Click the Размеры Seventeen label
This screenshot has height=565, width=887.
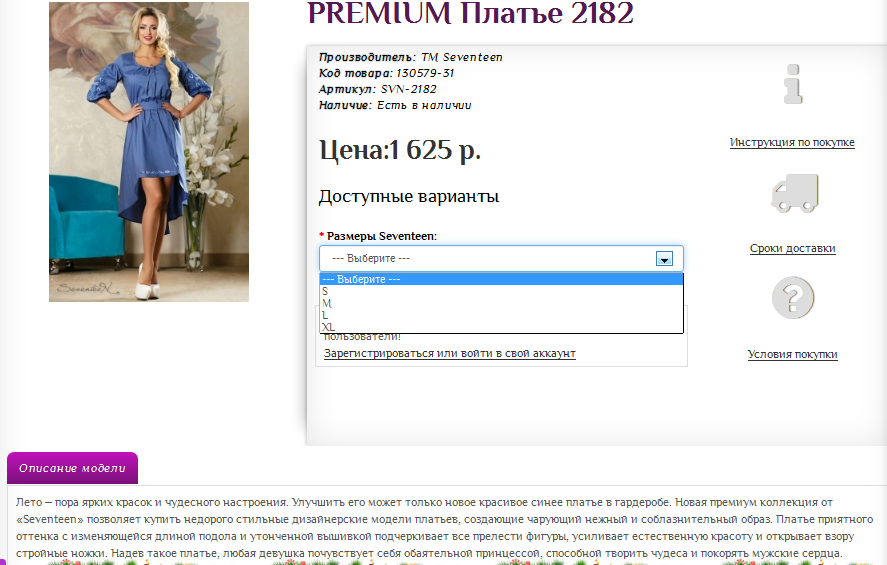click(x=382, y=236)
